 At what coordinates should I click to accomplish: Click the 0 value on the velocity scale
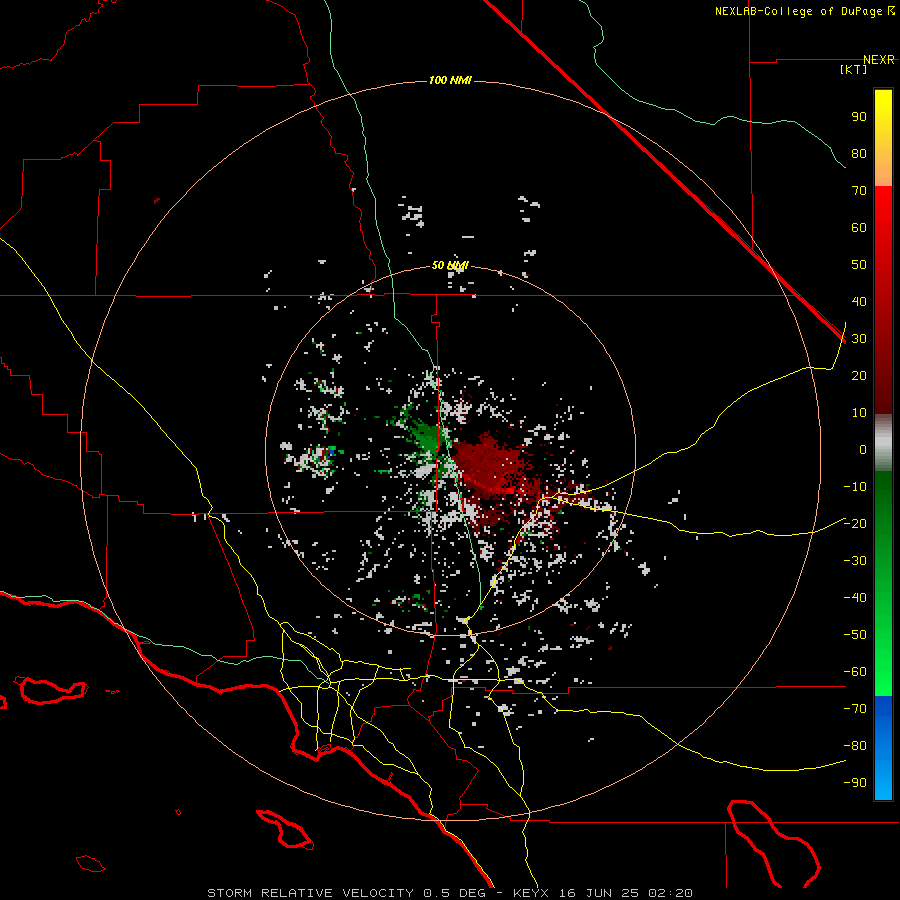pyautogui.click(x=863, y=450)
